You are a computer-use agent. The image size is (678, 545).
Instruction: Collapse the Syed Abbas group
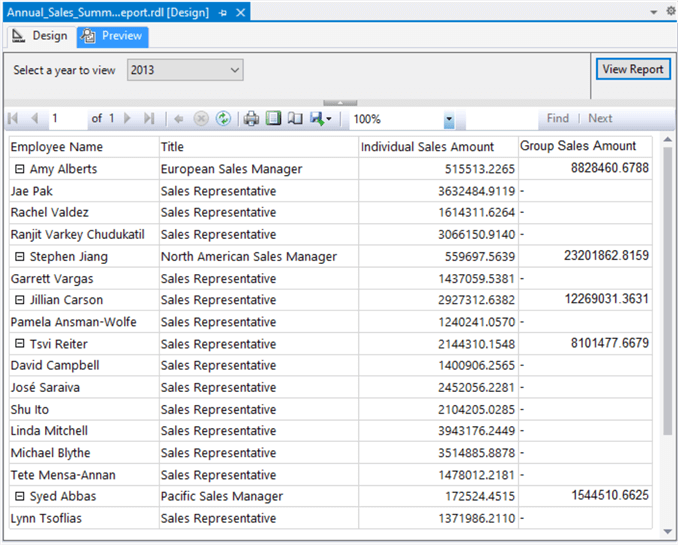coord(19,497)
